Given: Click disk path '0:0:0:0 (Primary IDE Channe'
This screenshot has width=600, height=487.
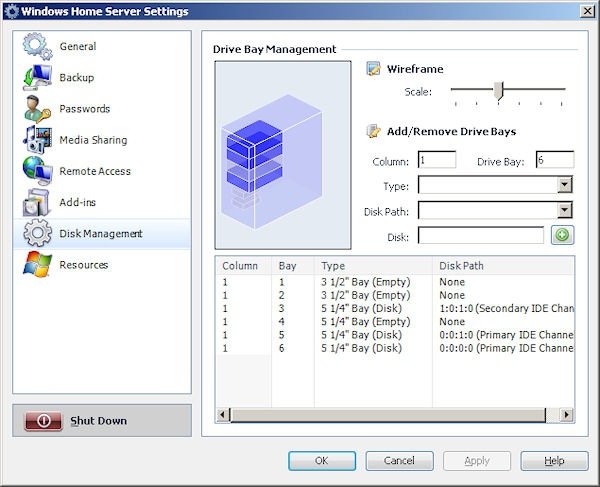Looking at the screenshot, I should pyautogui.click(x=506, y=348).
